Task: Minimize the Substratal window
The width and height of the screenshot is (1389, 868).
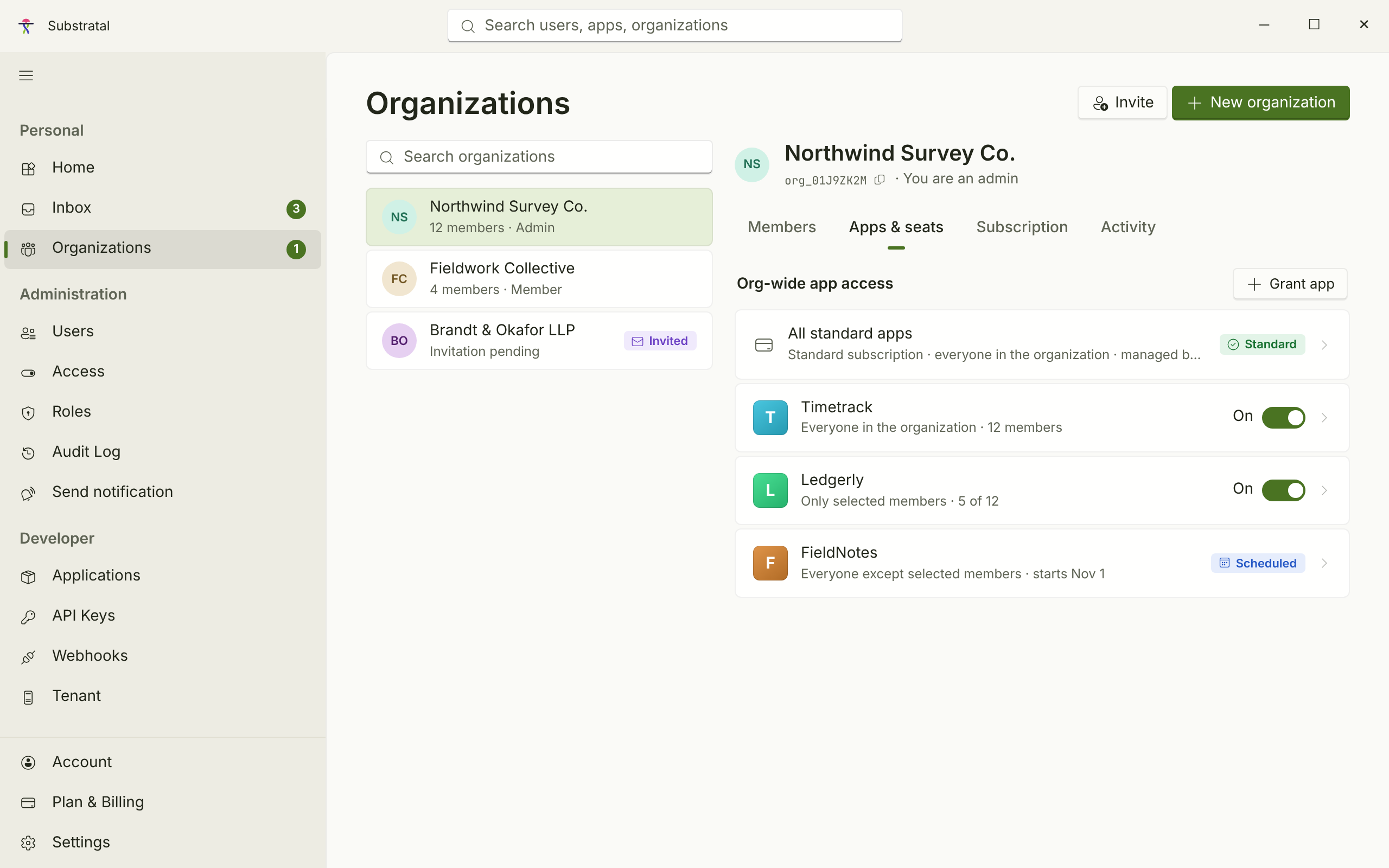Action: [1264, 25]
